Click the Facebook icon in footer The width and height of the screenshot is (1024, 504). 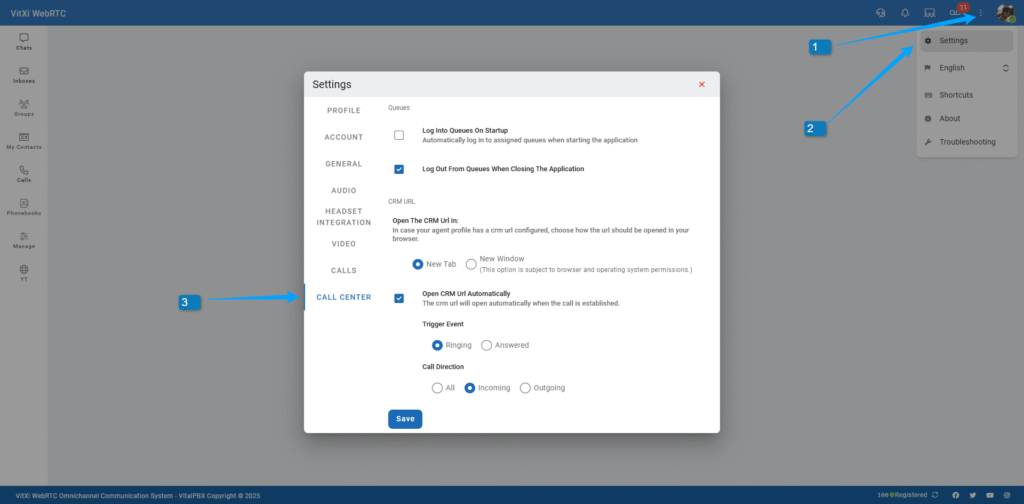pyautogui.click(x=956, y=495)
